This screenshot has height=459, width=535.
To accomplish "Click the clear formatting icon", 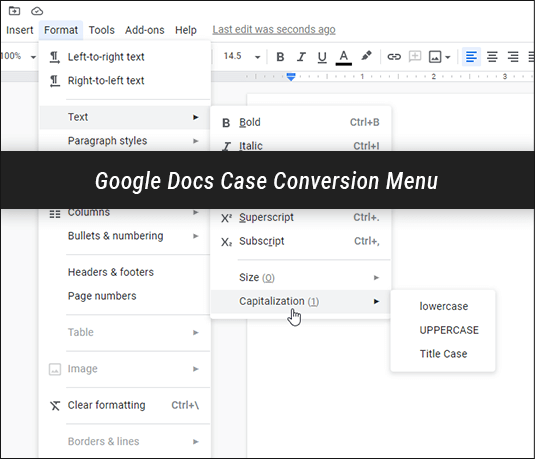I will (x=55, y=405).
